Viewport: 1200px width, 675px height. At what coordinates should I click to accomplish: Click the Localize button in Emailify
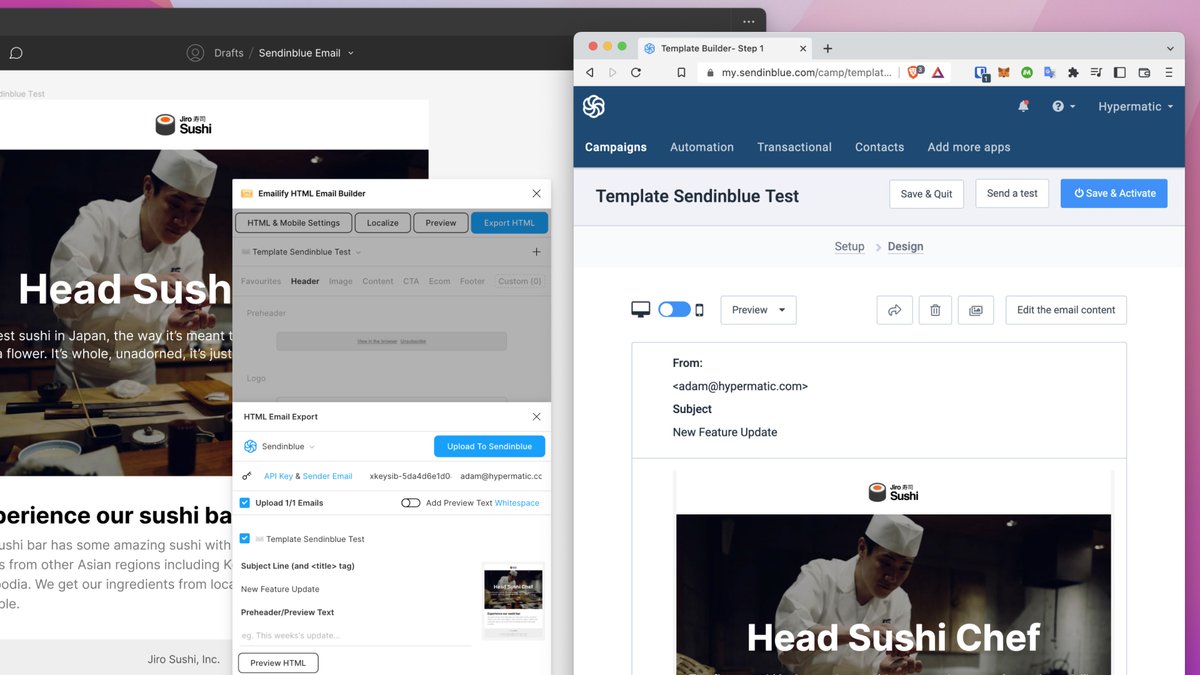tap(382, 223)
